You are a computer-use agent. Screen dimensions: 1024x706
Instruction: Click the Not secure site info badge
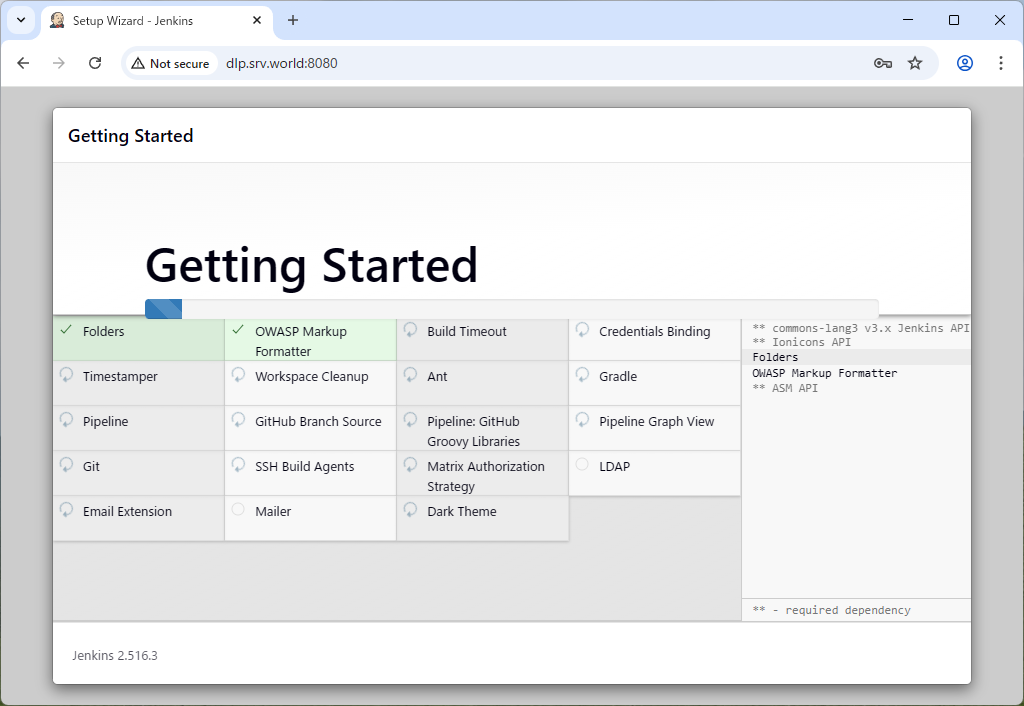170,63
